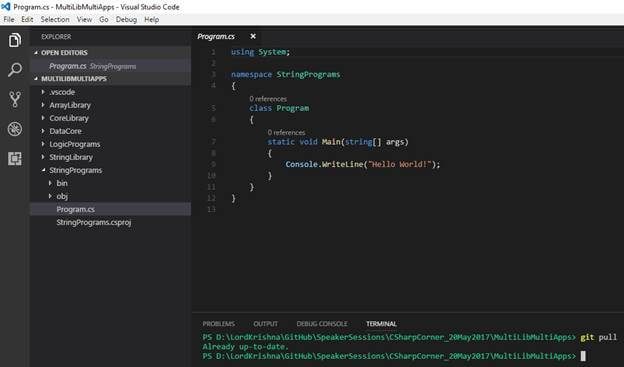
Task: Expand the DataCore folder arrow
Action: coord(43,131)
